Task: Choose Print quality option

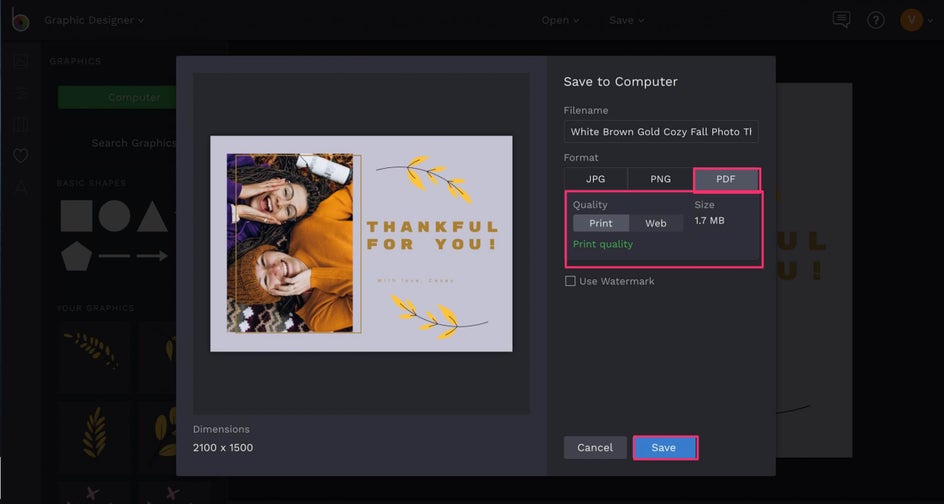Action: [x=600, y=223]
